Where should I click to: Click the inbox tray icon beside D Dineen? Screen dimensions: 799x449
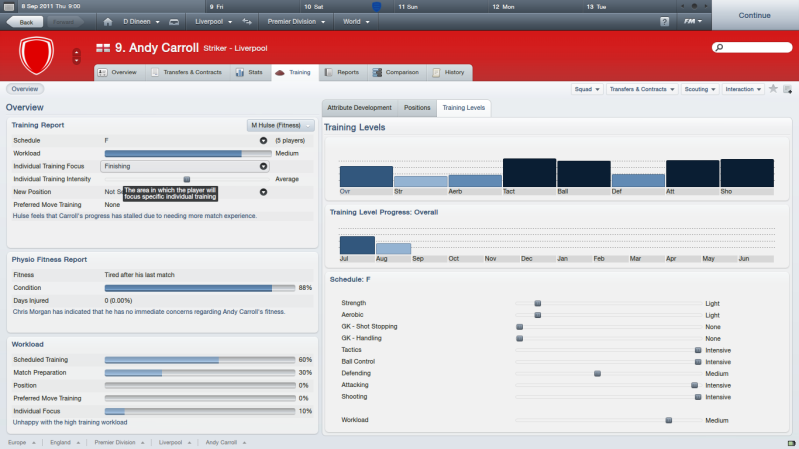(x=174, y=22)
